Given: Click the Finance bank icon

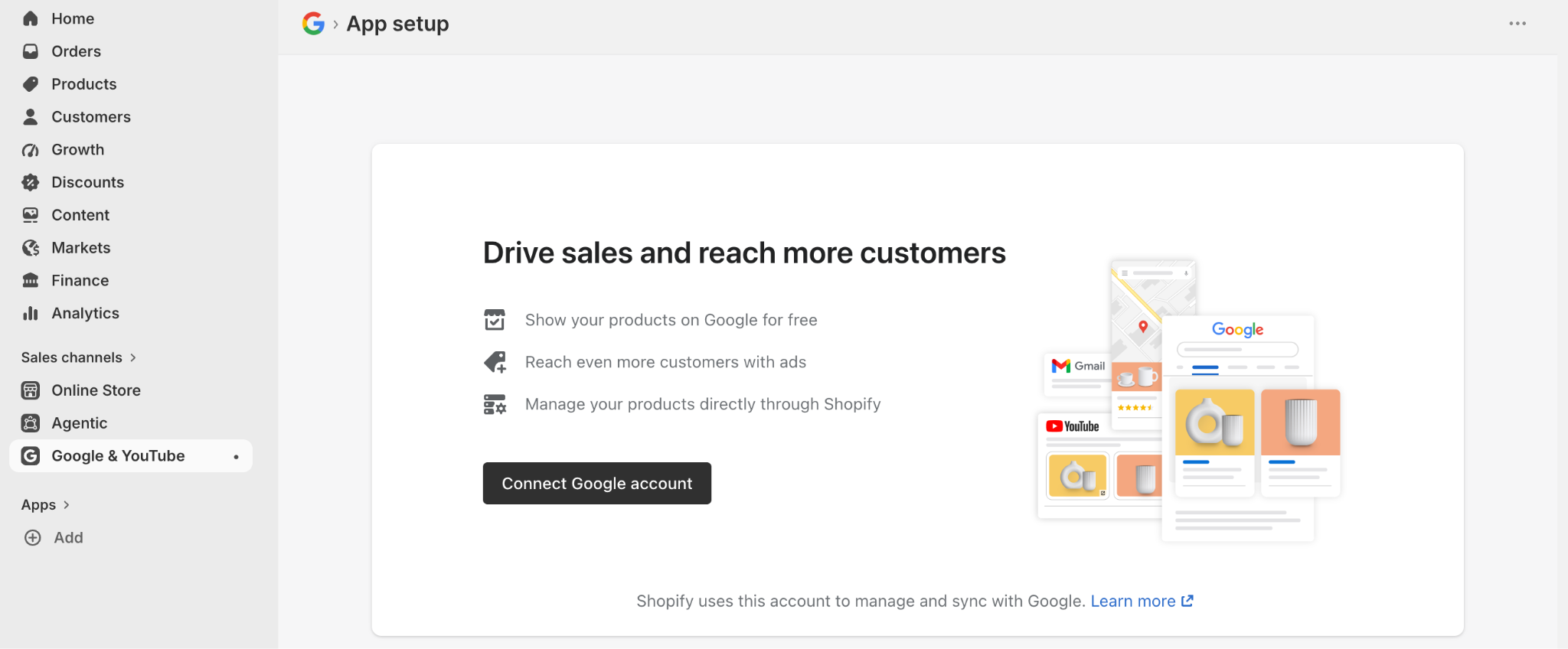Looking at the screenshot, I should 31,280.
